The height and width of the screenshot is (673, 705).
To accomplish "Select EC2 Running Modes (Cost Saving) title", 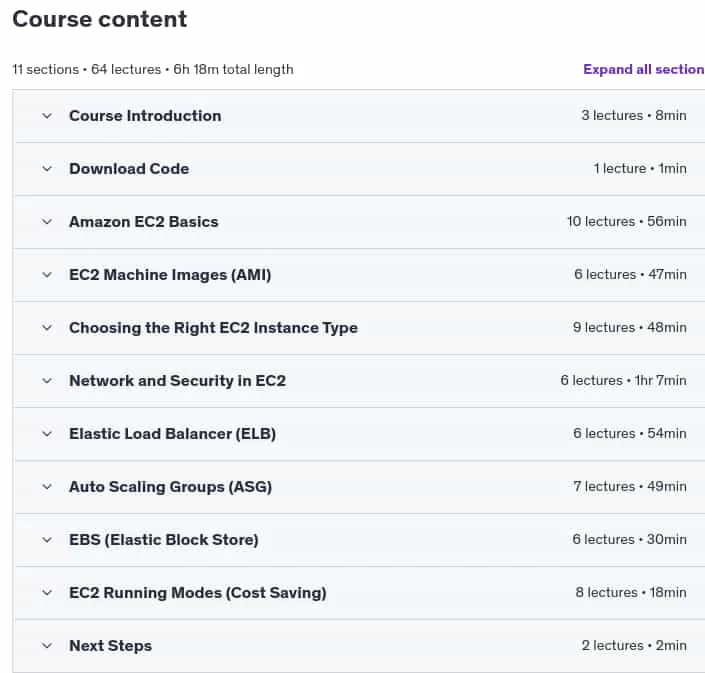I will tap(198, 593).
